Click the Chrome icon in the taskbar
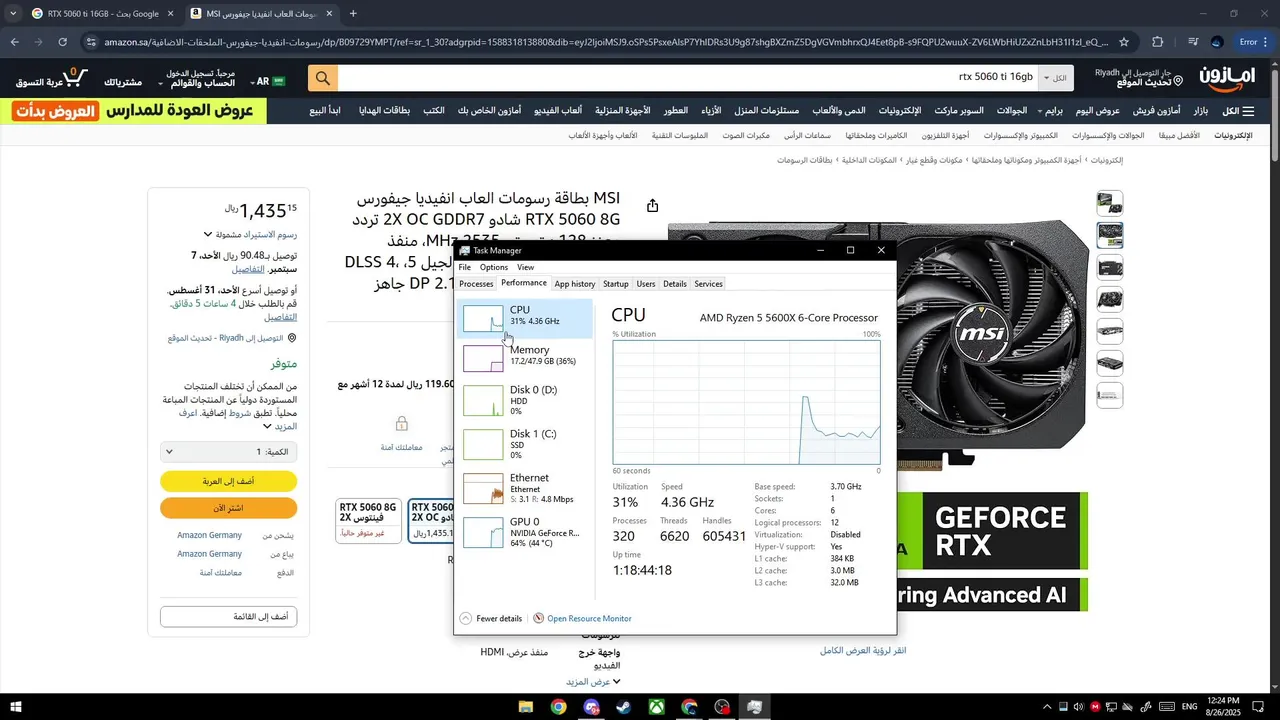This screenshot has width=1280, height=720. pyautogui.click(x=558, y=707)
